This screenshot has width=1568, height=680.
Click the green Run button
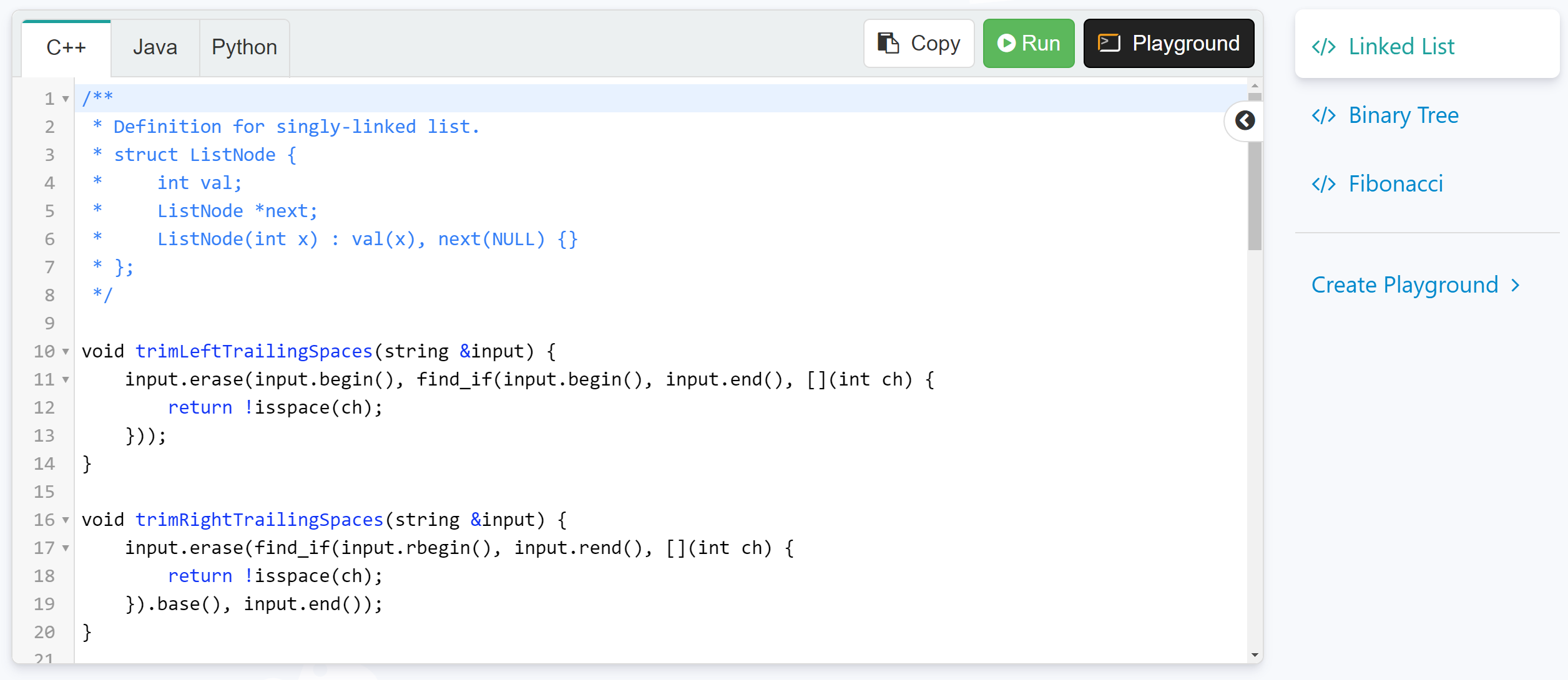pos(1029,43)
